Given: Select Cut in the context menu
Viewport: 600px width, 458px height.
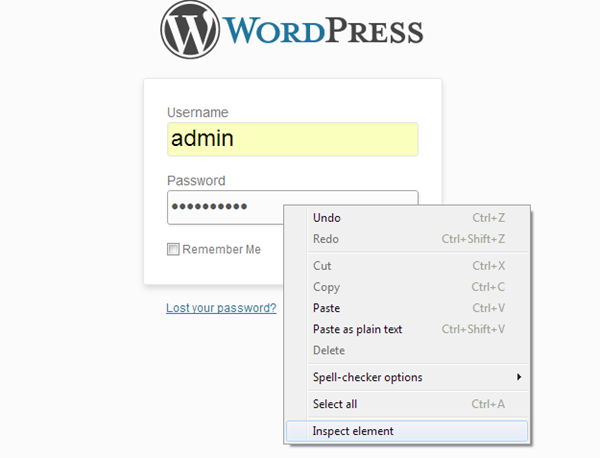Looking at the screenshot, I should (407, 266).
